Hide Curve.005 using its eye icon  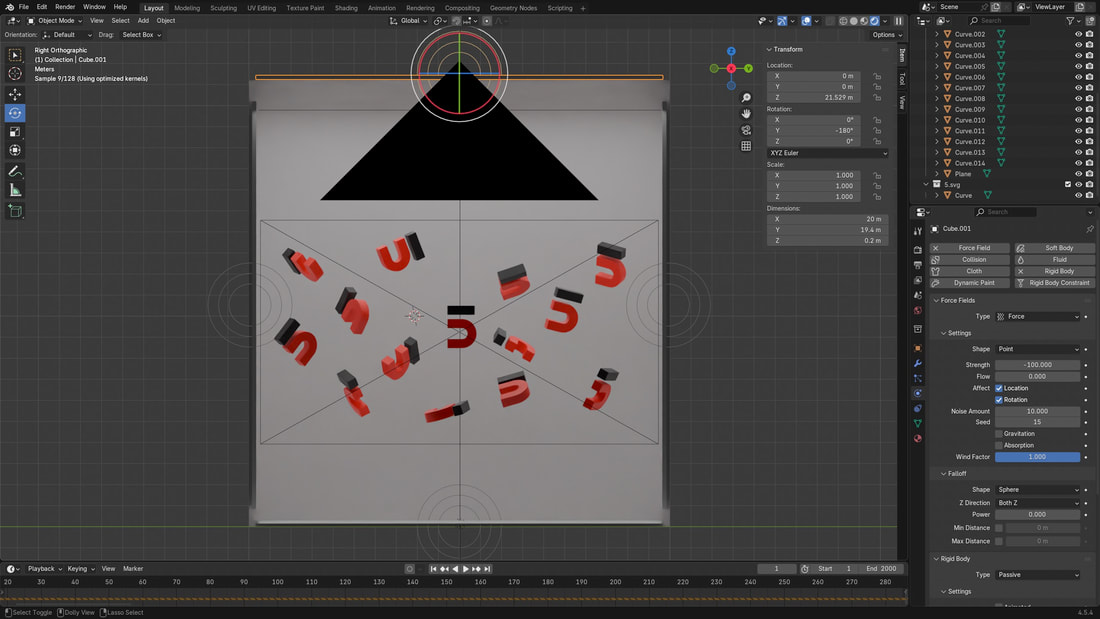(x=1078, y=66)
